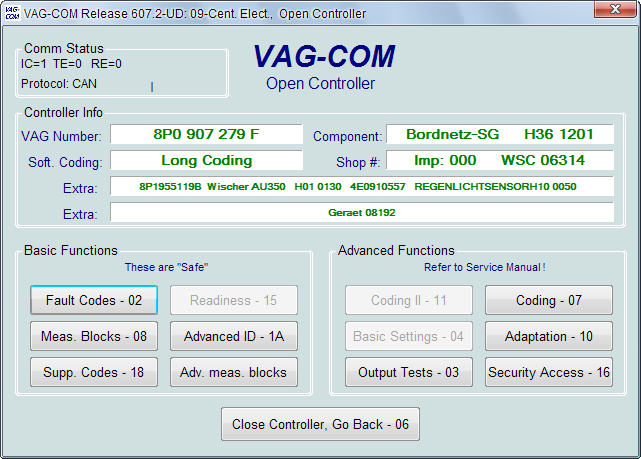This screenshot has height=459, width=641.
Task: Open Meas. Blocks - 08
Action: coord(94,336)
